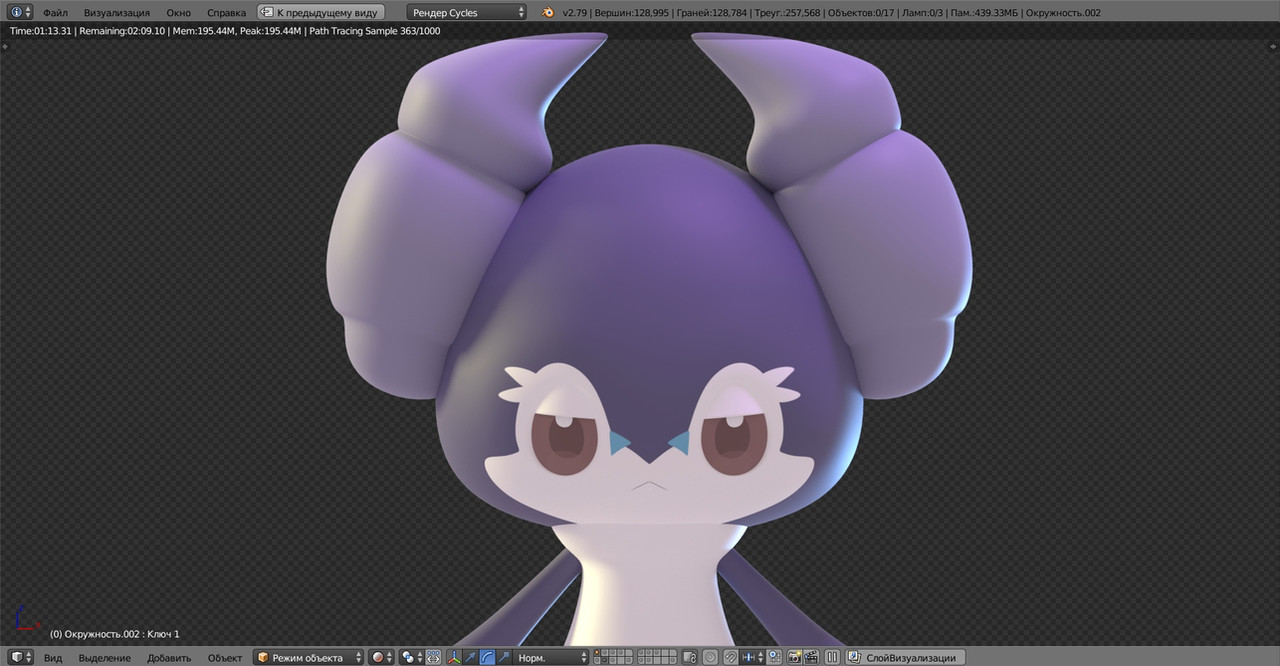The width and height of the screenshot is (1280, 666).
Task: Select the rotate manipulator arc
Action: click(x=487, y=657)
